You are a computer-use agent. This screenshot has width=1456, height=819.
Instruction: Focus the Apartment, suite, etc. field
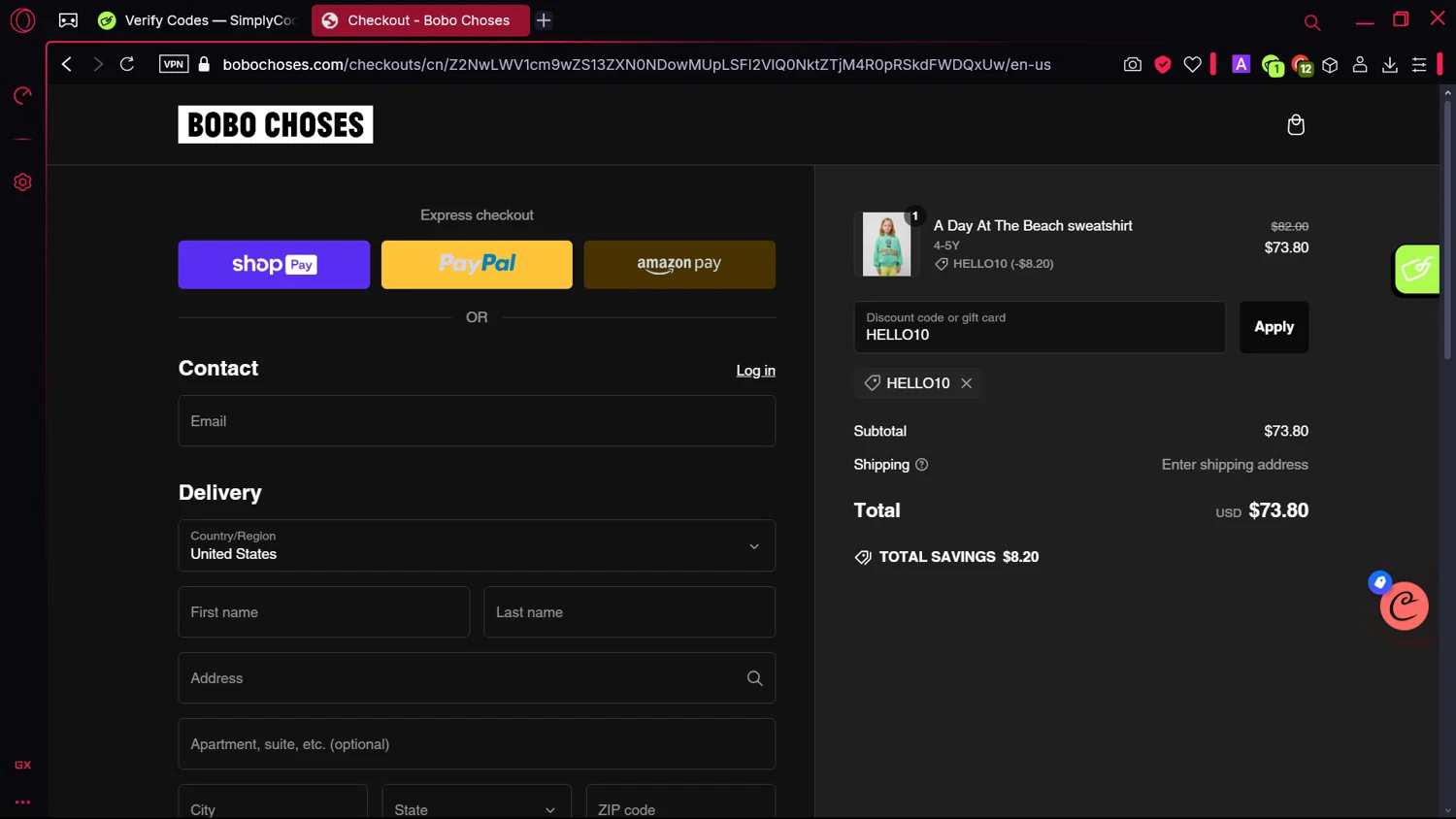(477, 744)
